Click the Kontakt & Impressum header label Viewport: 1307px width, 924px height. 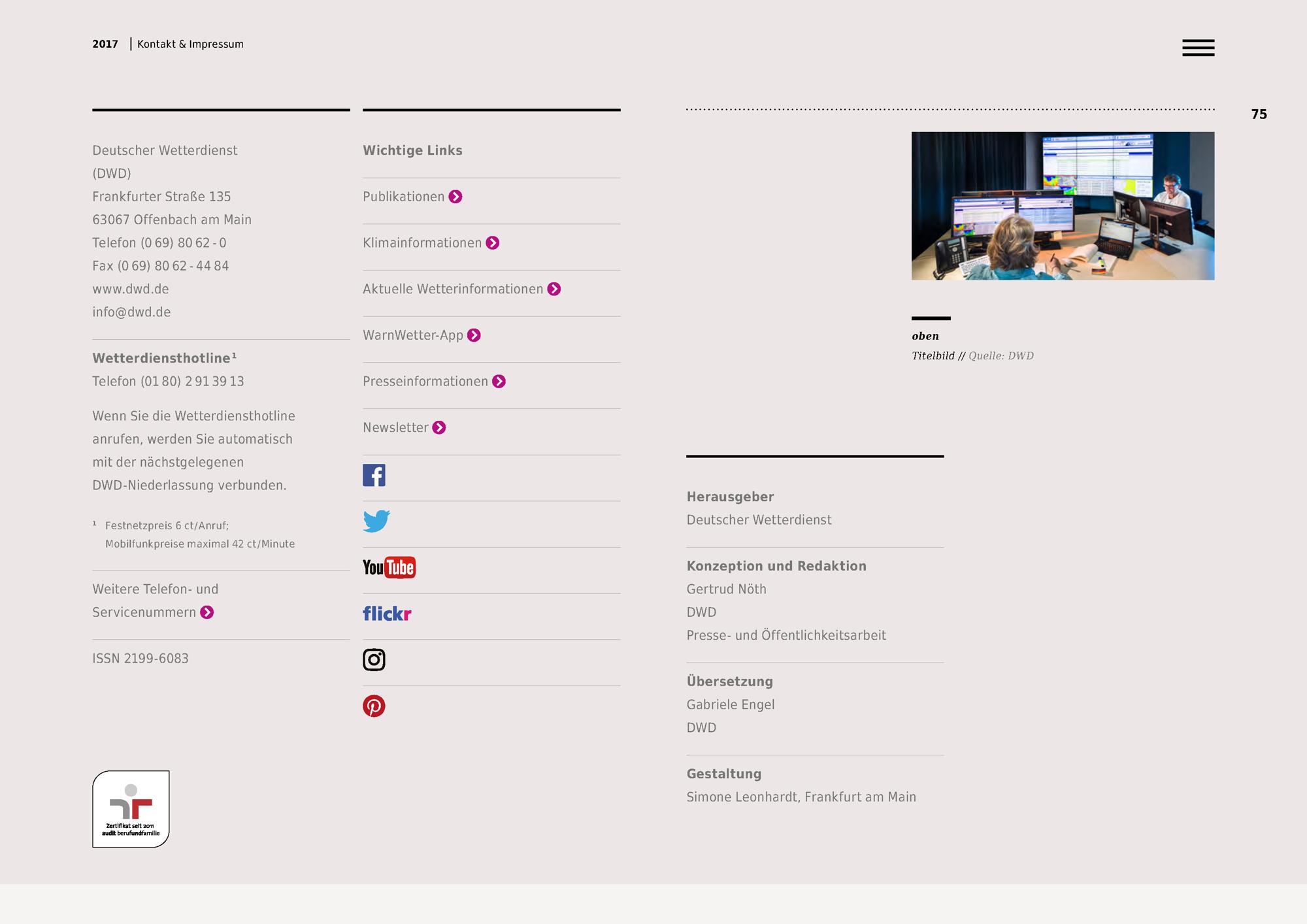click(190, 44)
